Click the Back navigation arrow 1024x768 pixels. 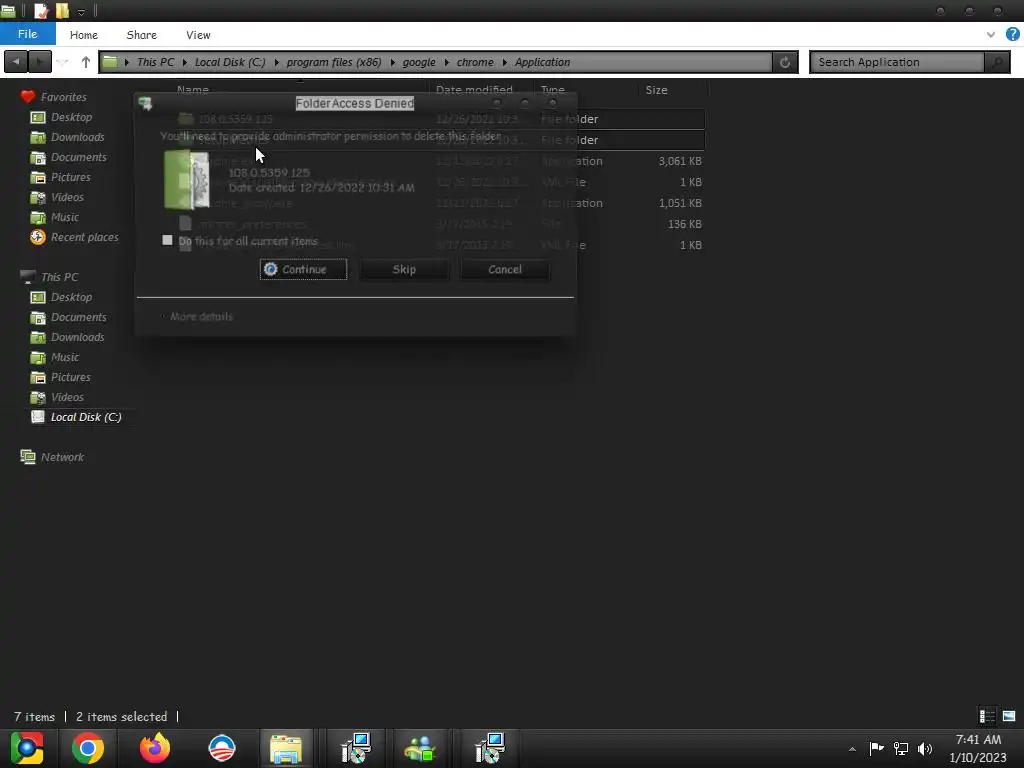(x=16, y=62)
